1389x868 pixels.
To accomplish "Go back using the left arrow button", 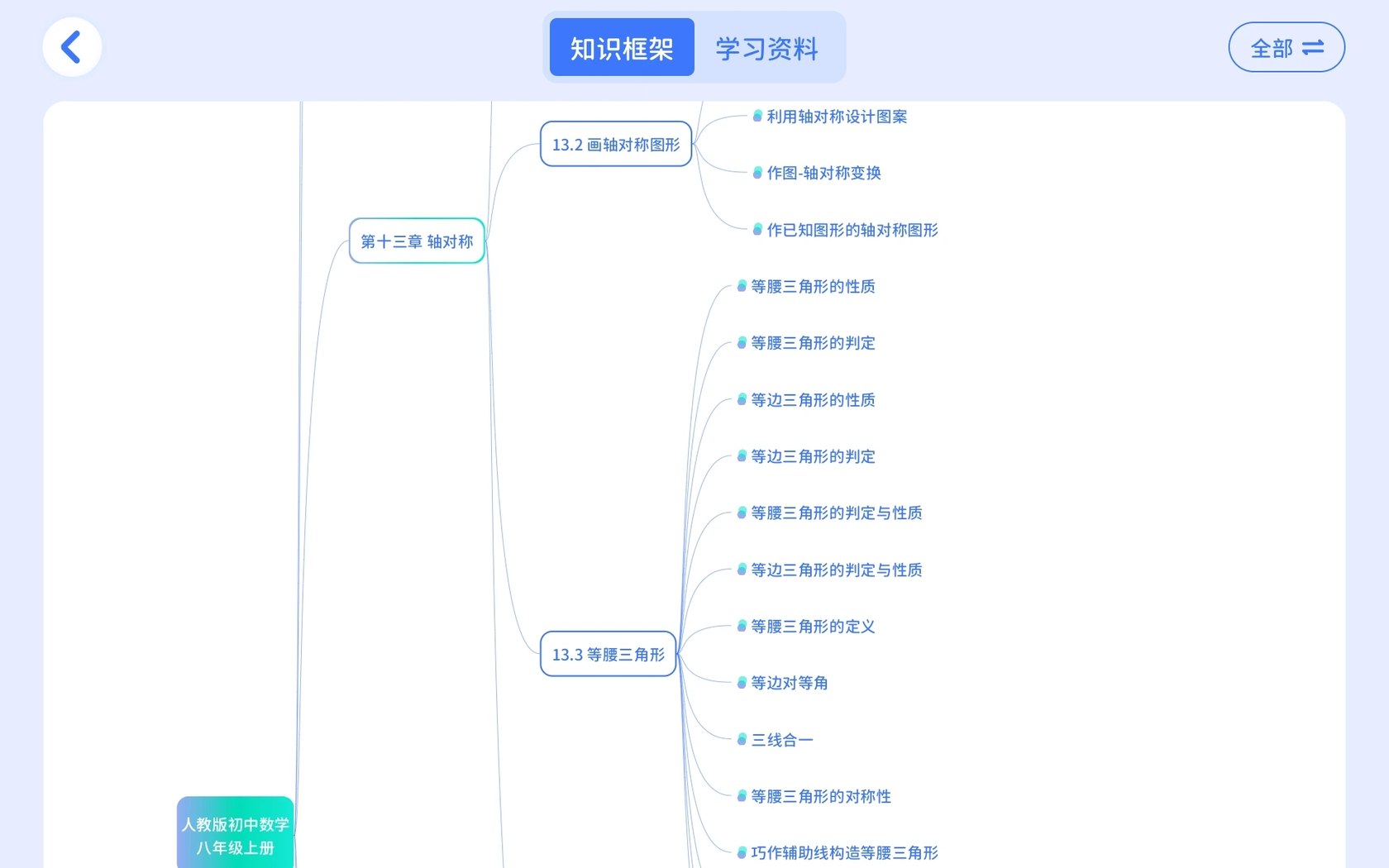I will pos(72,47).
